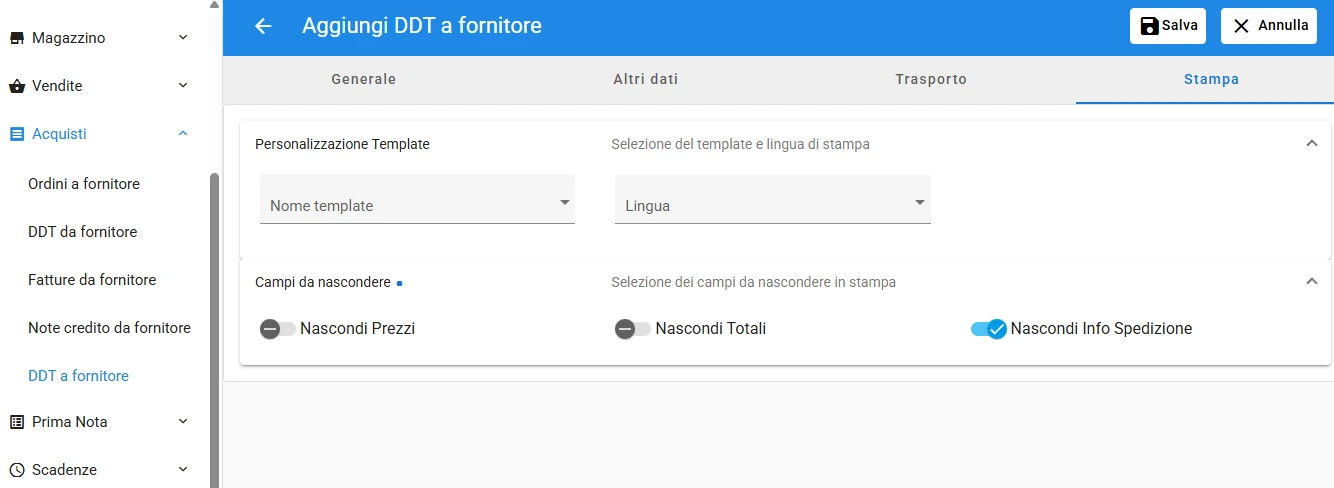Enable the Nascondi Totali toggle
The image size is (1334, 488).
633,329
